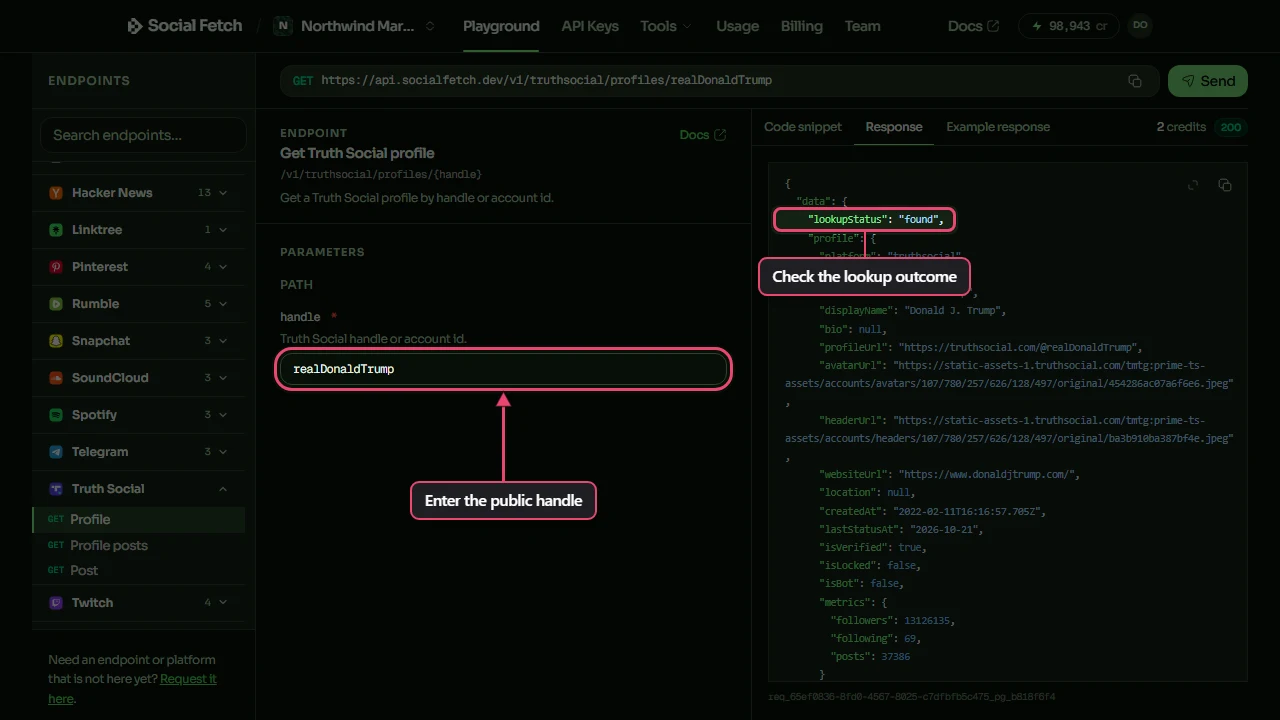Collapse the Truth Social endpoint group
The height and width of the screenshot is (720, 1280).
pyautogui.click(x=223, y=489)
